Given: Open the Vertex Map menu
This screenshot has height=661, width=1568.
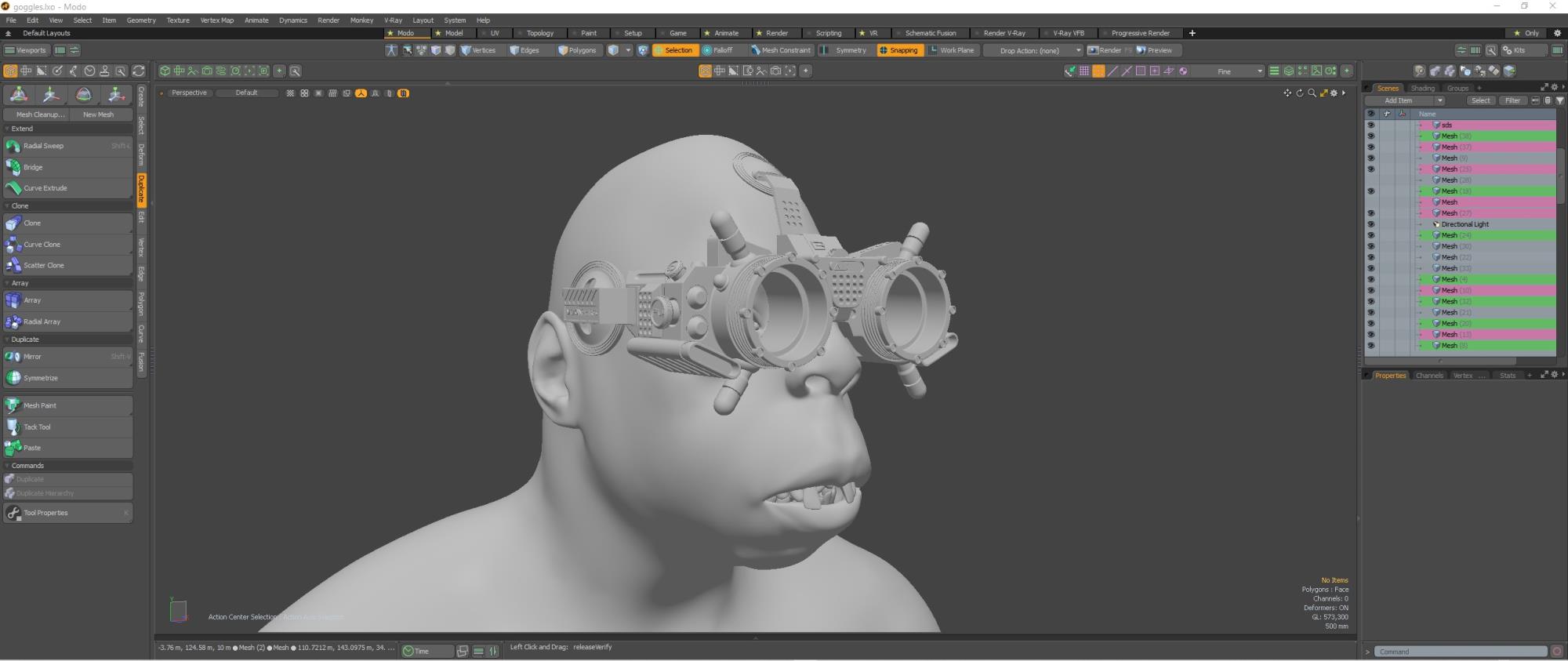Looking at the screenshot, I should click(x=216, y=20).
